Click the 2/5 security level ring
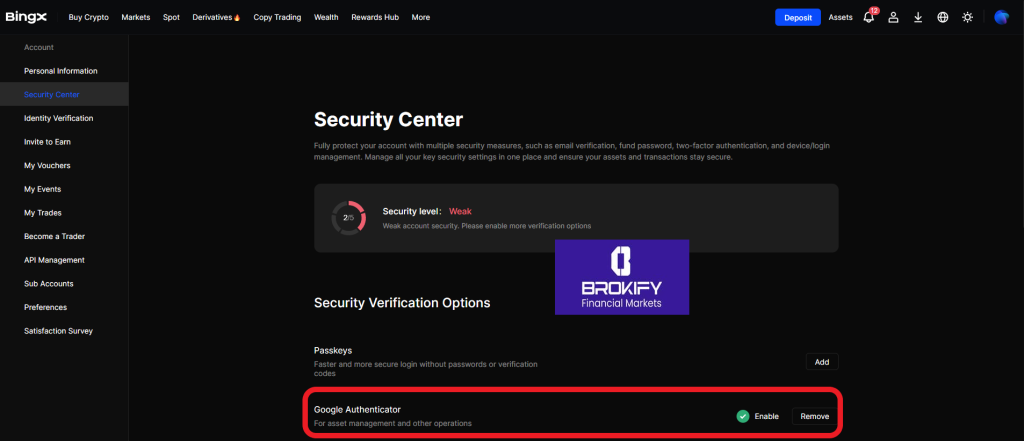Viewport: 1024px width, 441px height. 349,218
